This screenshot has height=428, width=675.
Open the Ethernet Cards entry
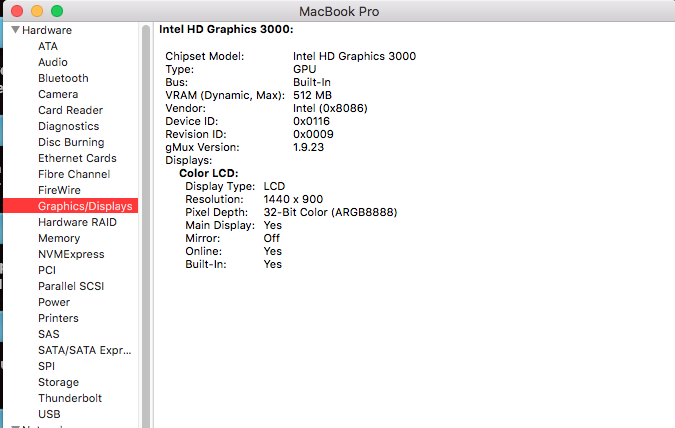pos(77,158)
